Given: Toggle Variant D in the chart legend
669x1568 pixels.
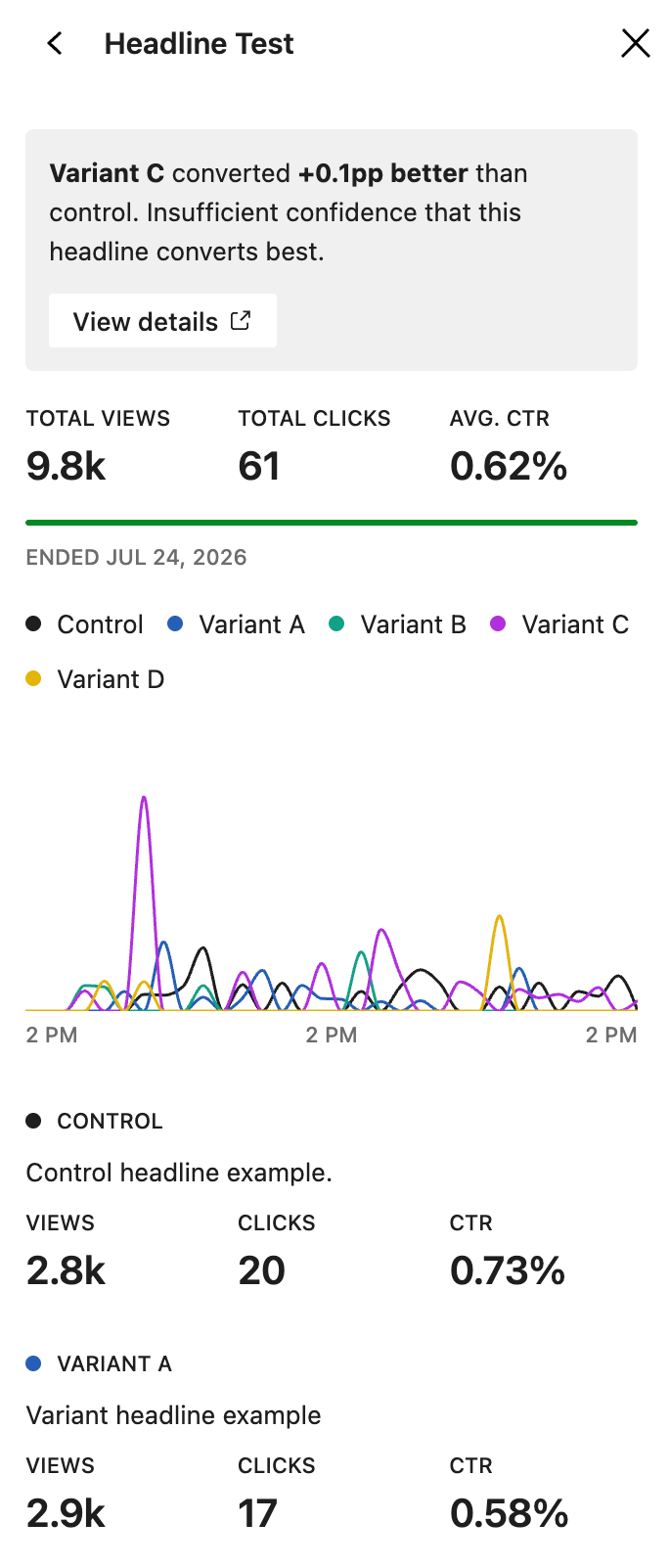Looking at the screenshot, I should click(x=95, y=679).
